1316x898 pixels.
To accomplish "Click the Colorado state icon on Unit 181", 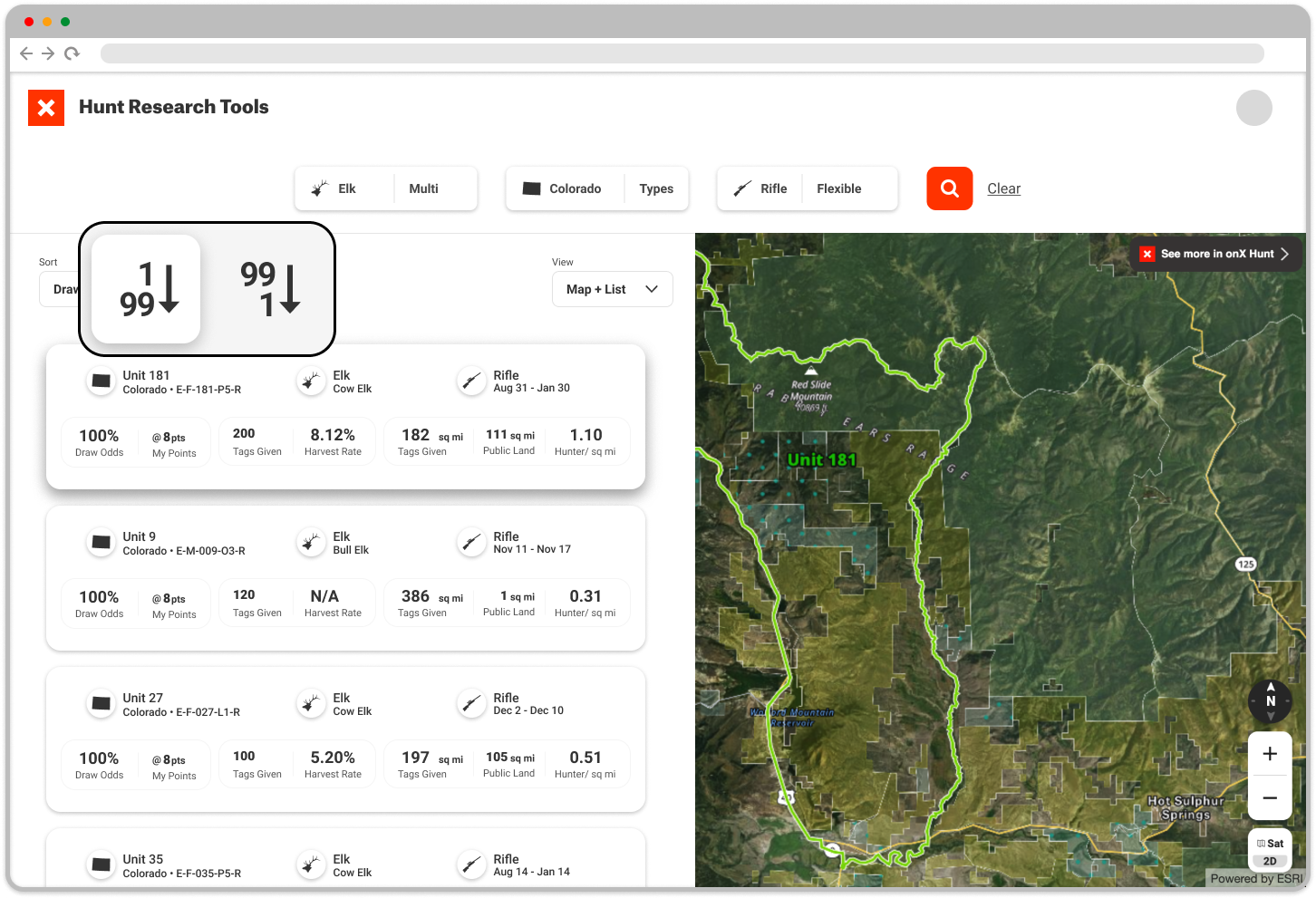I will 102,381.
